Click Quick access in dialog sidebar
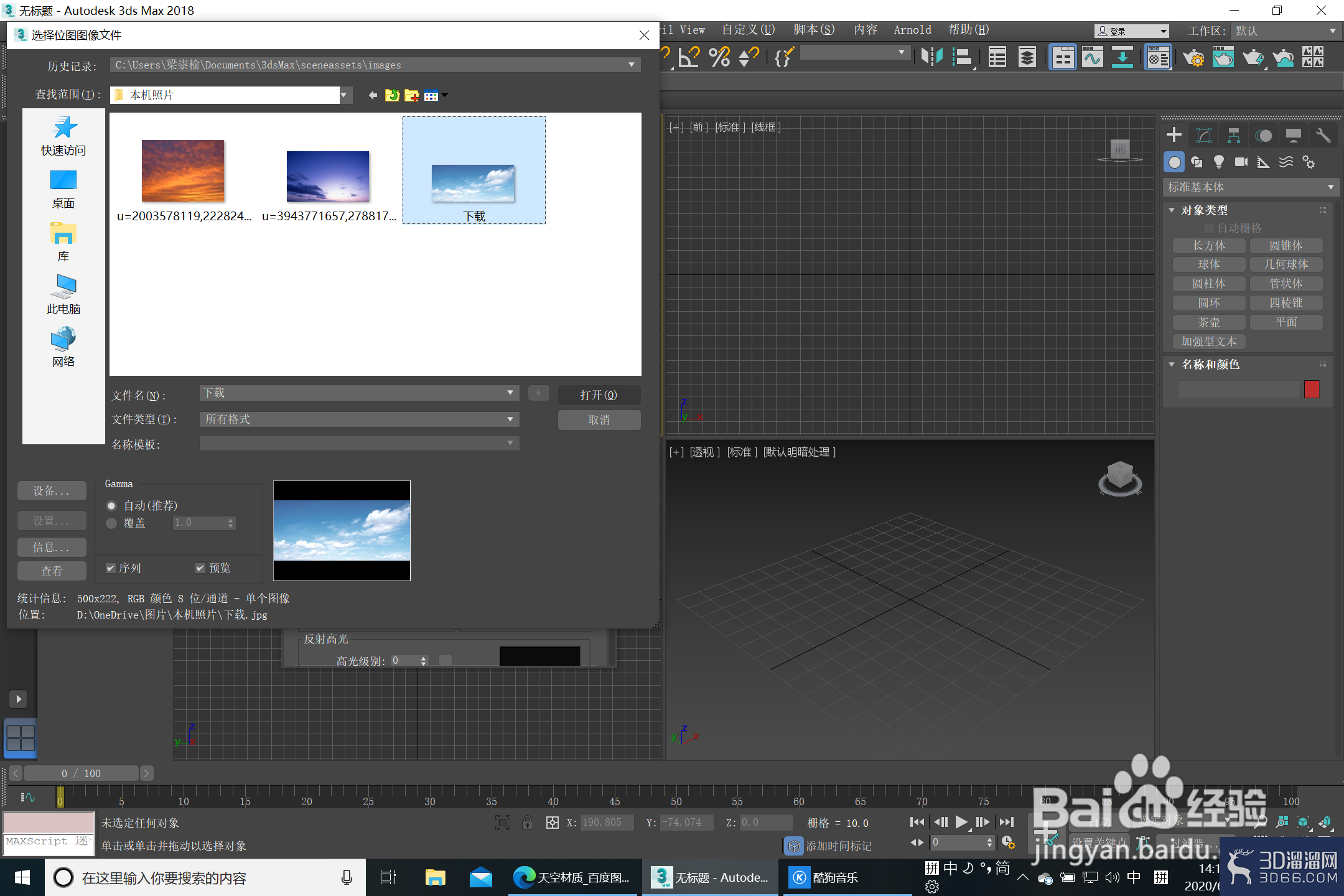Viewport: 1344px width, 896px height. click(x=63, y=136)
